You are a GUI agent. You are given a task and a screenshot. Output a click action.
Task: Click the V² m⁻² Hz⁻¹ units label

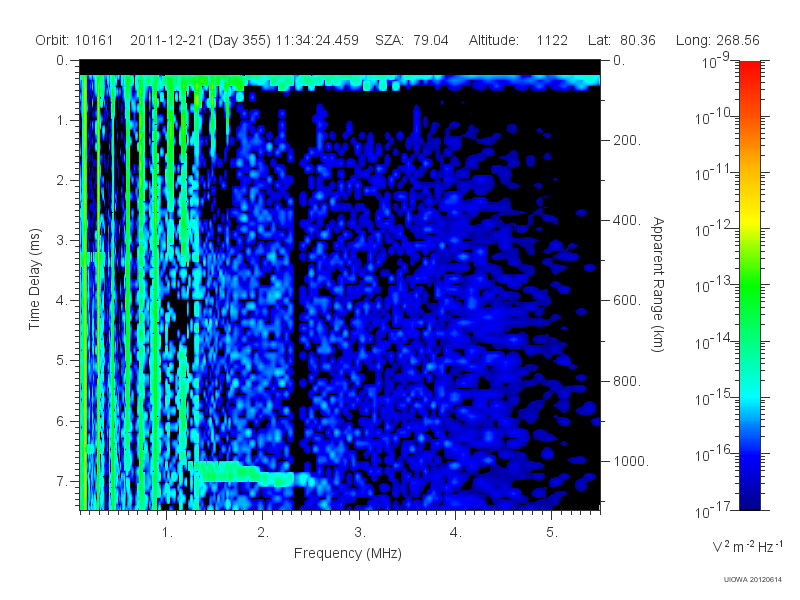tap(747, 546)
